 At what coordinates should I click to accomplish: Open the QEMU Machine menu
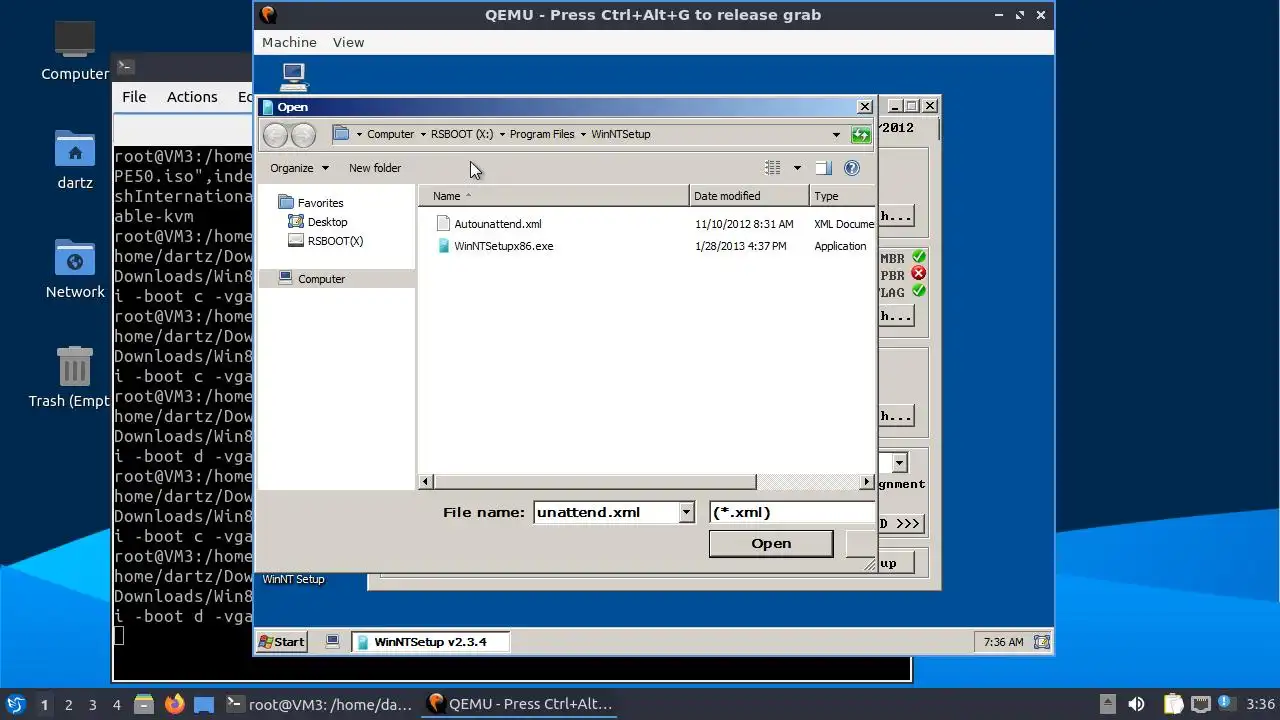pyautogui.click(x=289, y=42)
